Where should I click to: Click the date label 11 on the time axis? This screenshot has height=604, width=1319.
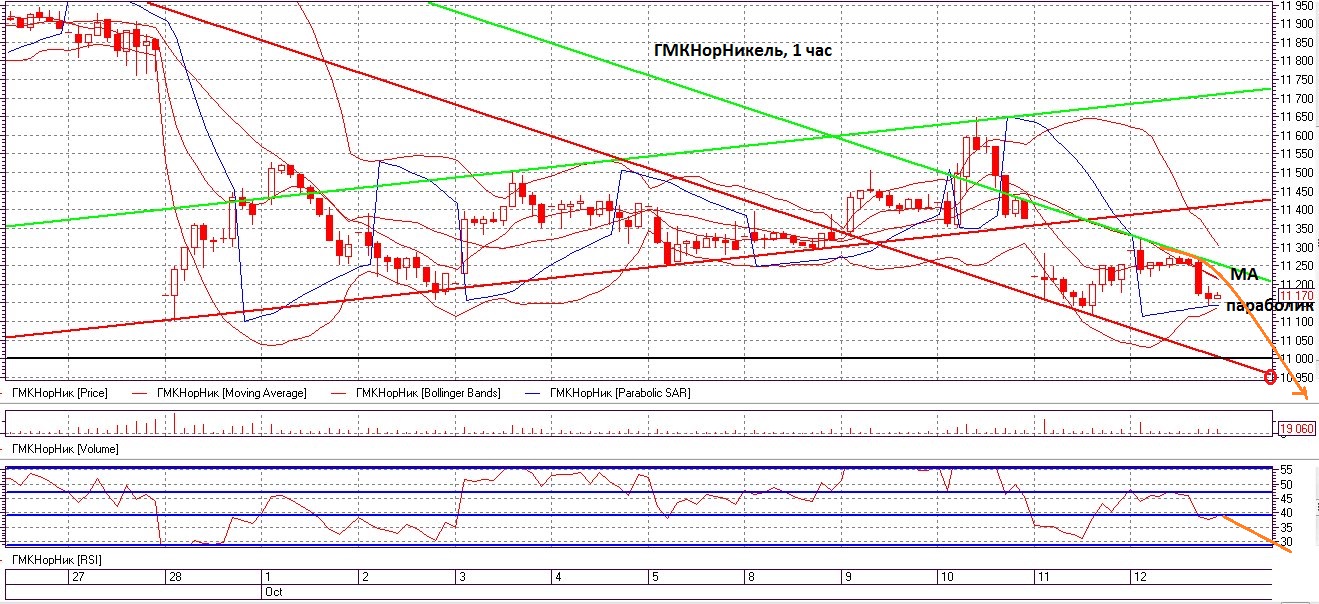[x=1042, y=577]
